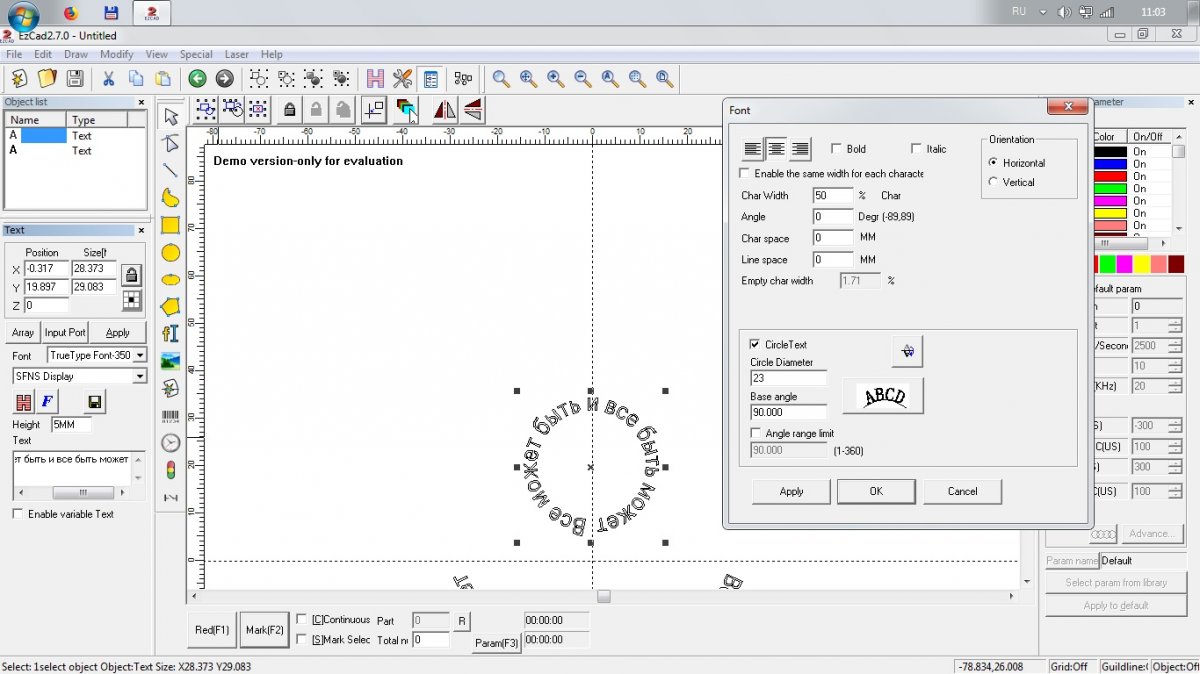Click the lock aspect ratio padlock icon

tap(131, 274)
